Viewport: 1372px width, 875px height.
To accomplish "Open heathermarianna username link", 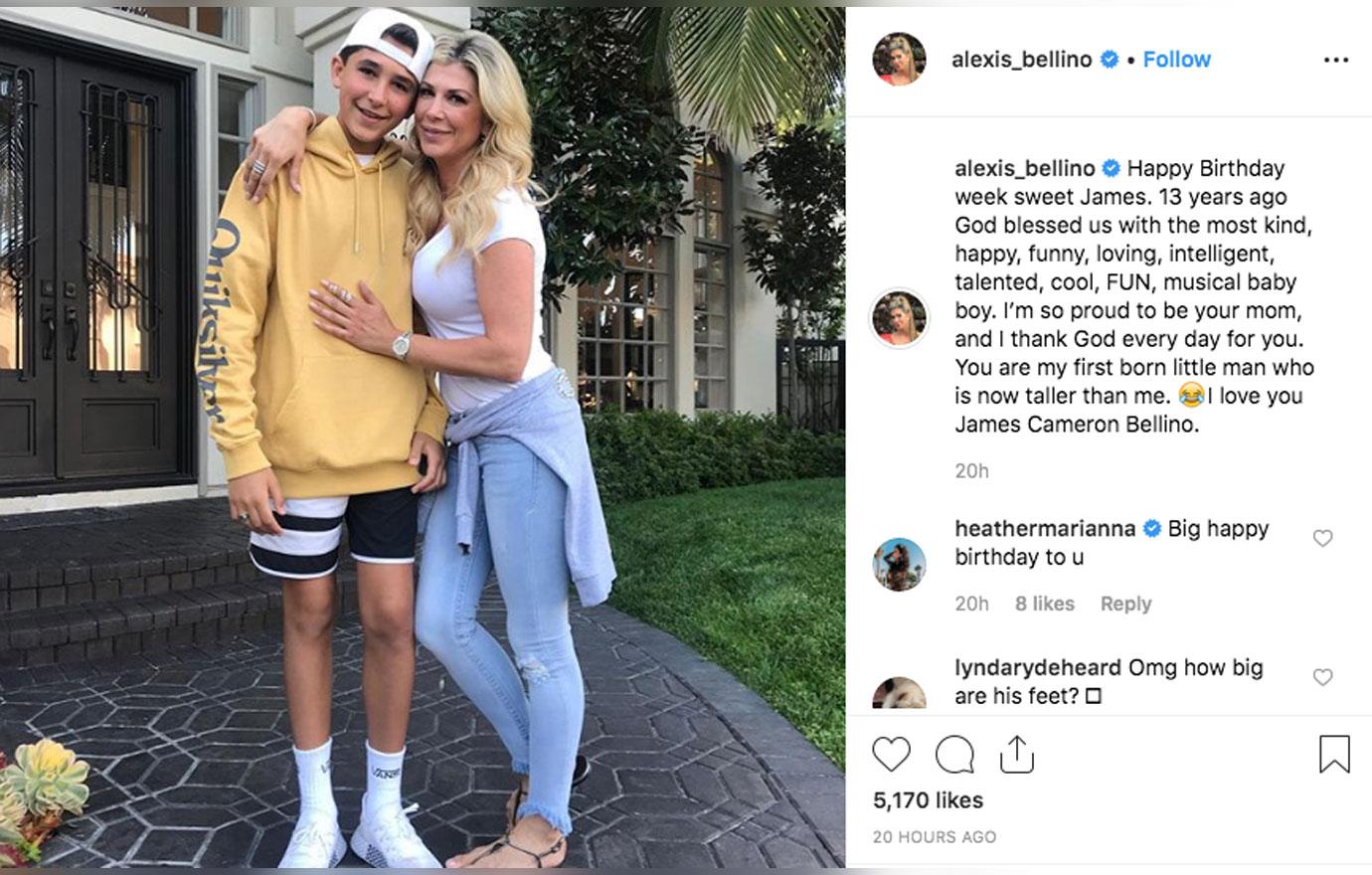I will click(1045, 529).
